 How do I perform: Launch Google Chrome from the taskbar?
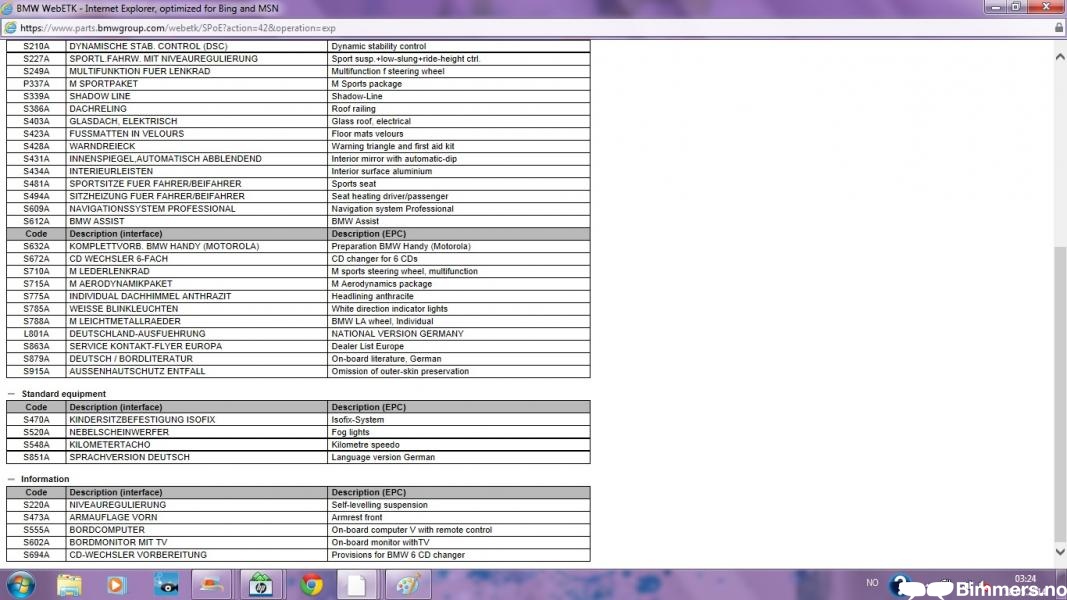(x=312, y=585)
